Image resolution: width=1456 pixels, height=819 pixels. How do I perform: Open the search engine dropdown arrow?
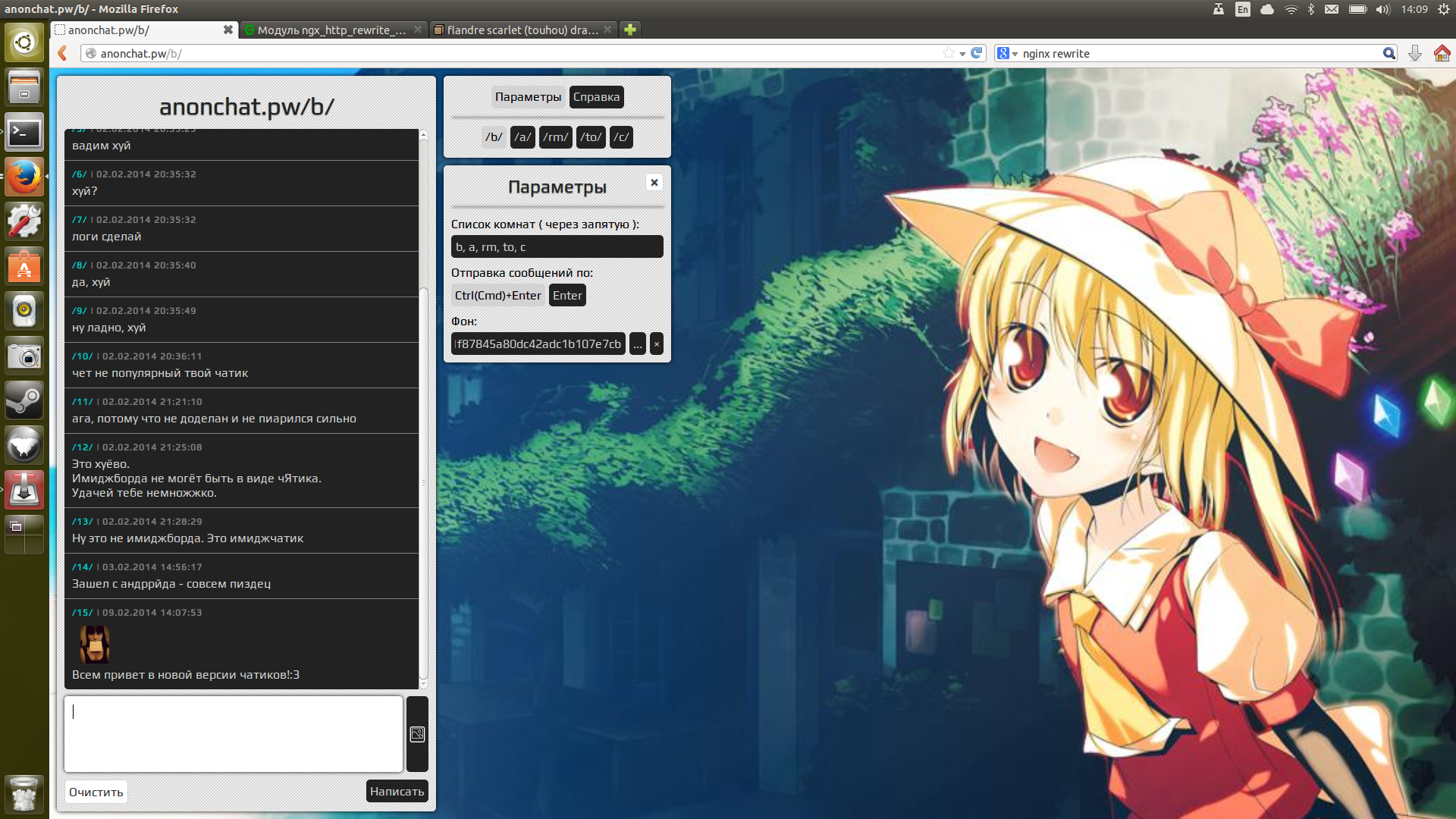(x=1015, y=54)
